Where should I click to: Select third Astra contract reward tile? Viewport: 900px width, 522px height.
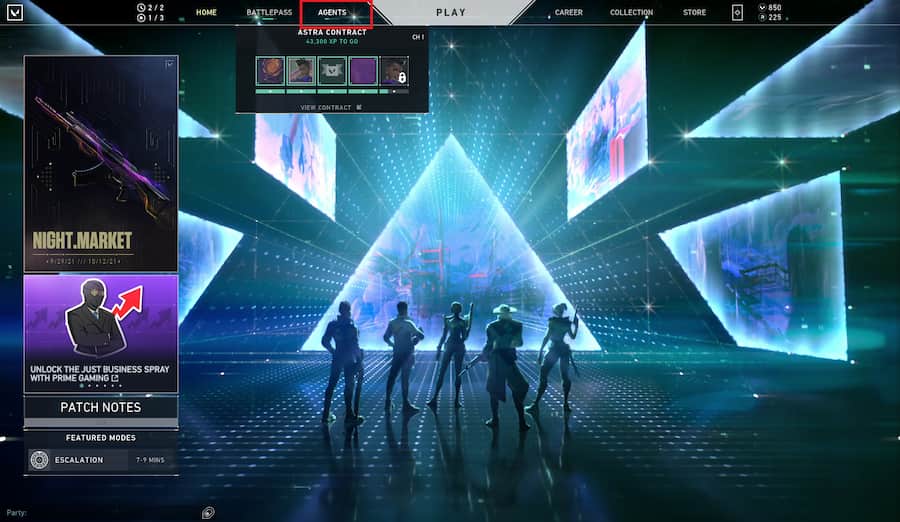click(x=332, y=71)
